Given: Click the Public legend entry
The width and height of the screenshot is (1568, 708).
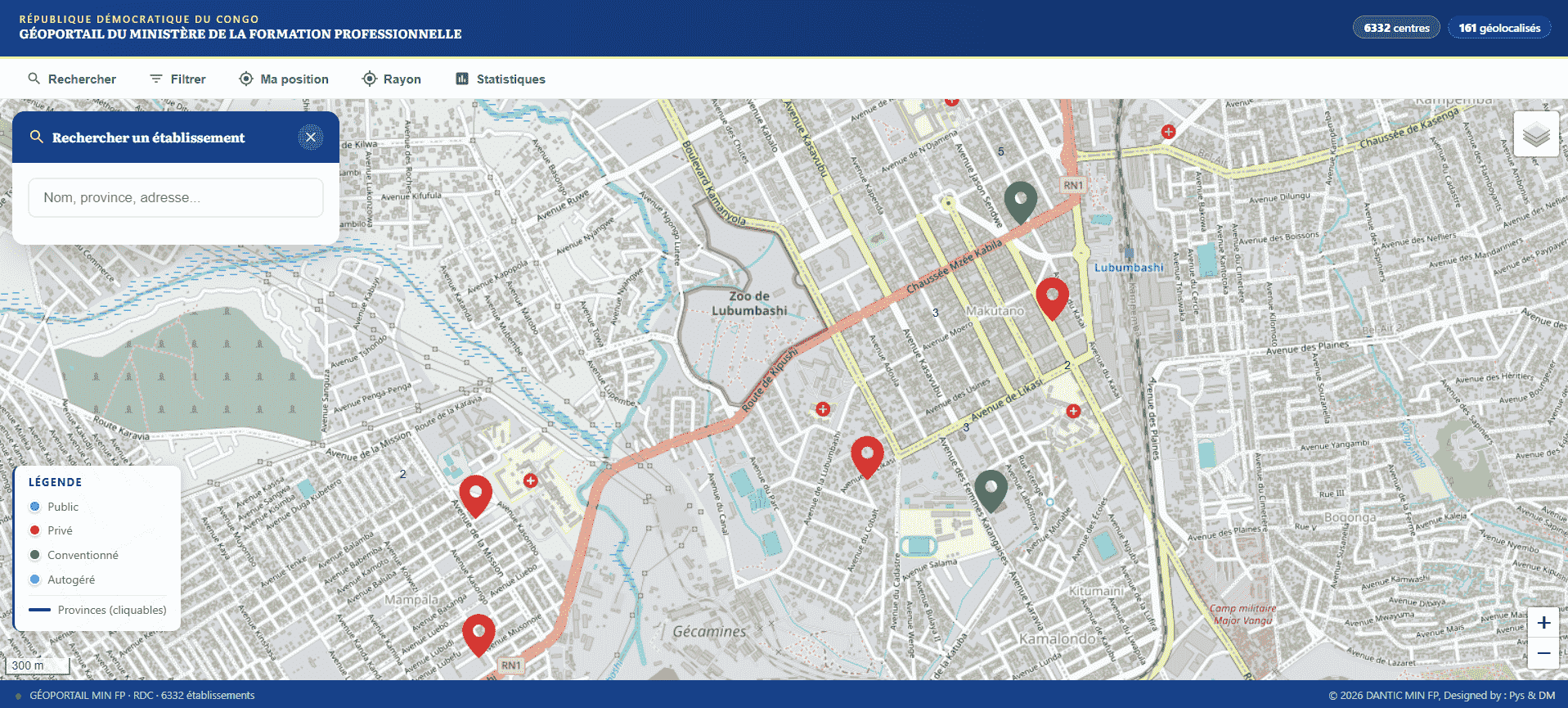Looking at the screenshot, I should tap(54, 507).
